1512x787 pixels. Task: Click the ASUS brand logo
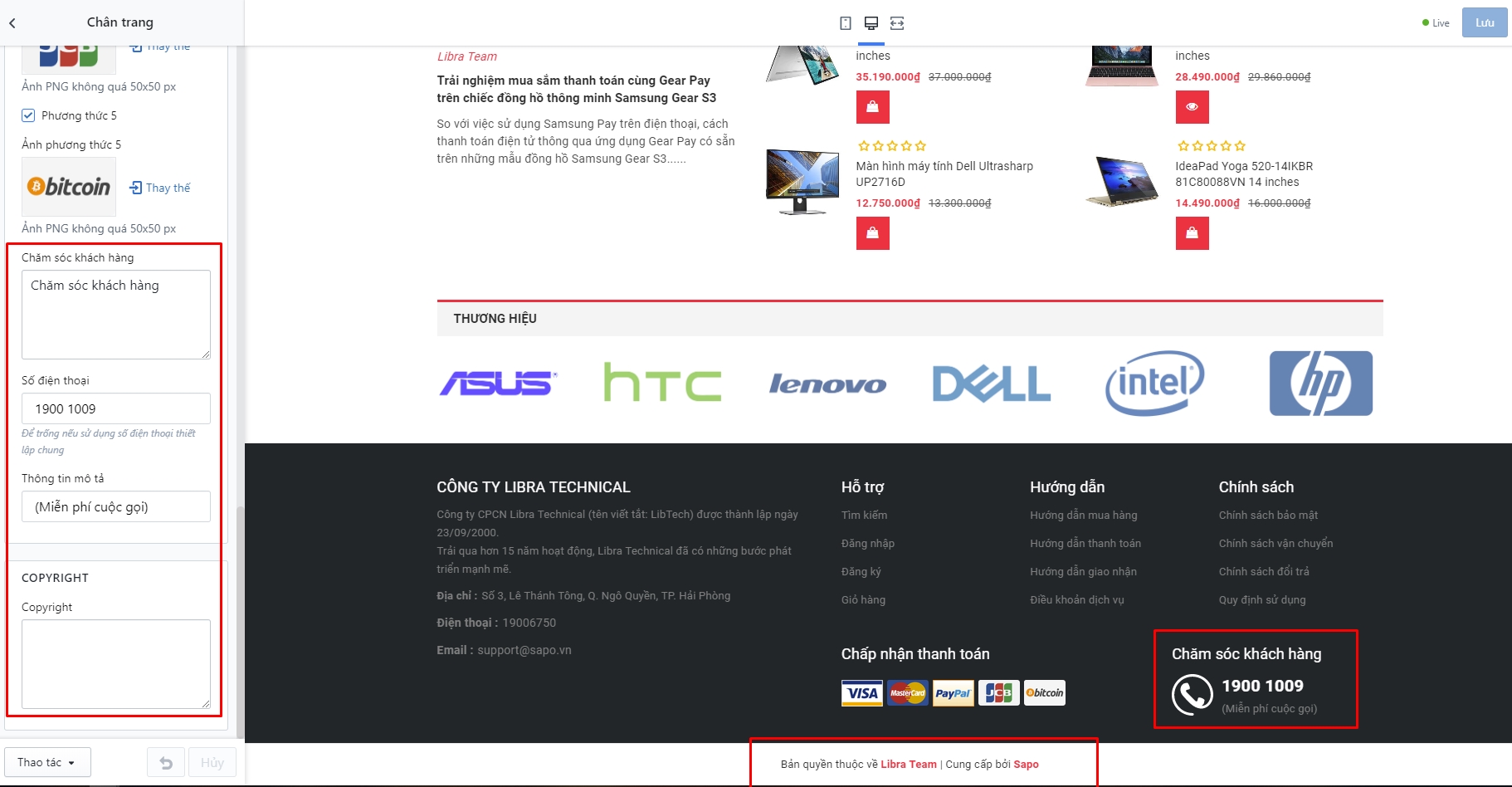498,384
